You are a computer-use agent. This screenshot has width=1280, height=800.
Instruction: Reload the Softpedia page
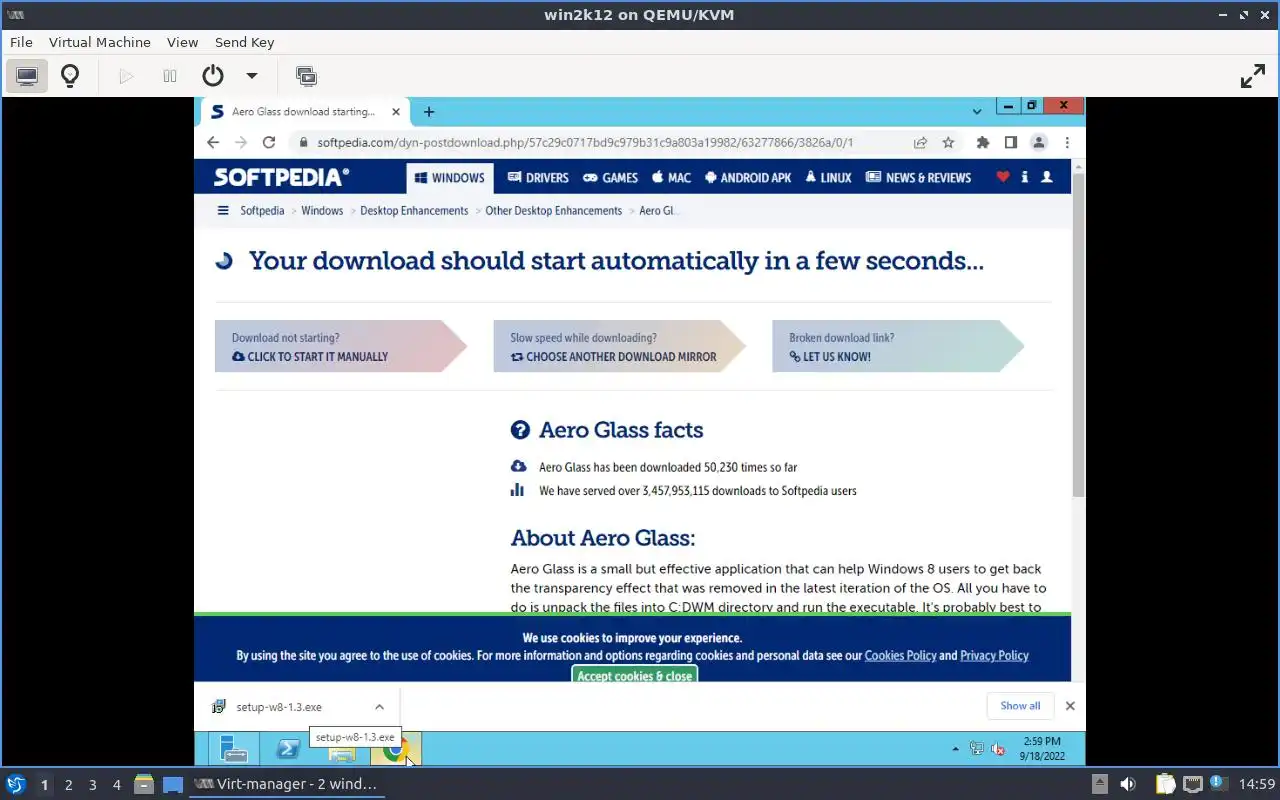tap(269, 142)
